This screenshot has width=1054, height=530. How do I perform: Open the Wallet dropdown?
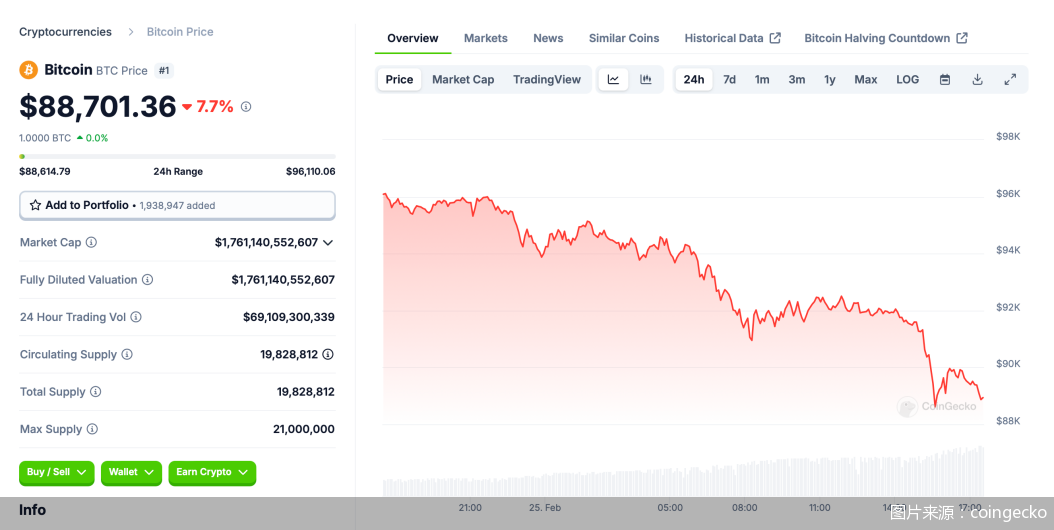tap(131, 472)
